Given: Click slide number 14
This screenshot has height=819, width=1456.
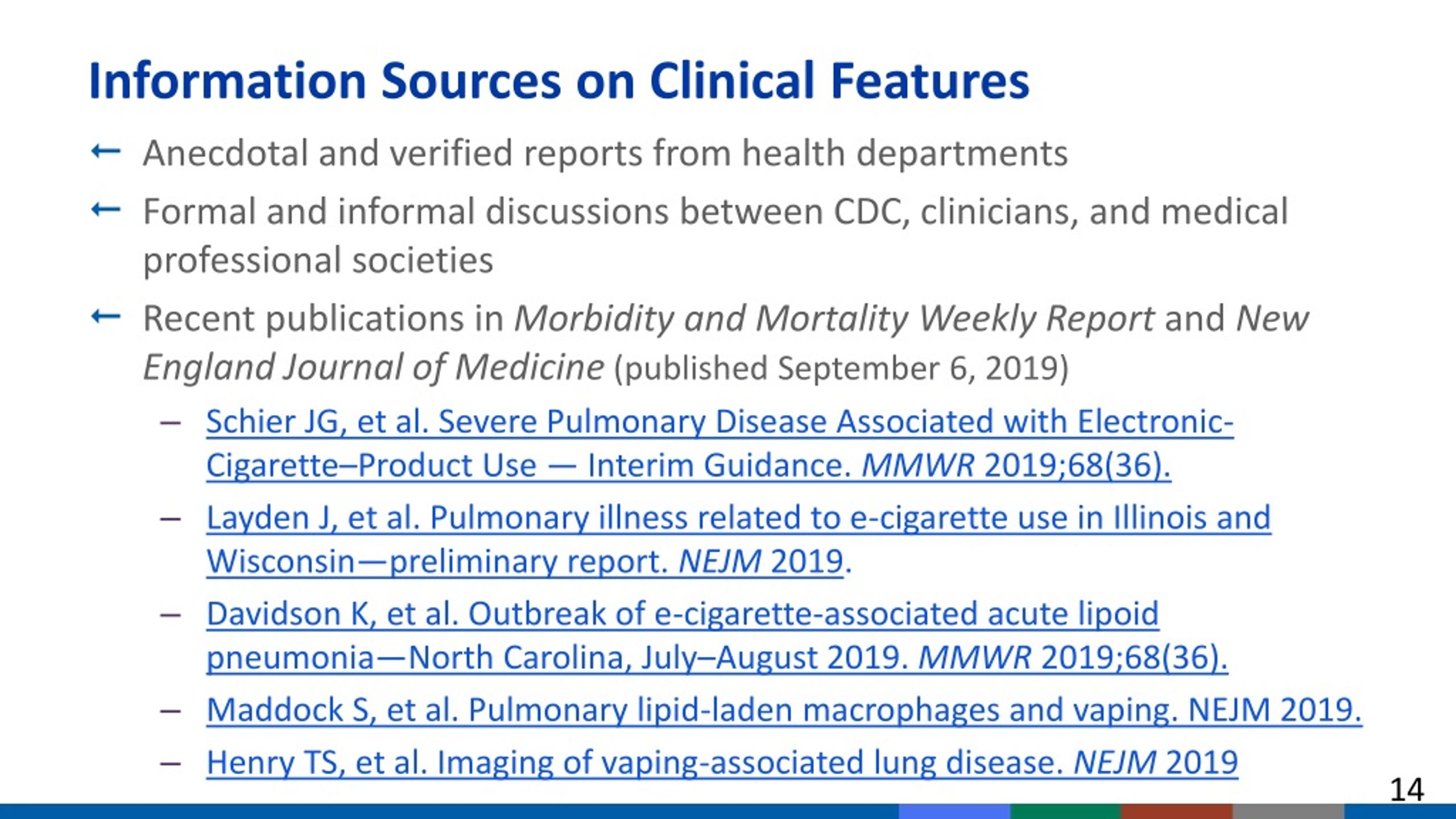Looking at the screenshot, I should [x=1407, y=789].
